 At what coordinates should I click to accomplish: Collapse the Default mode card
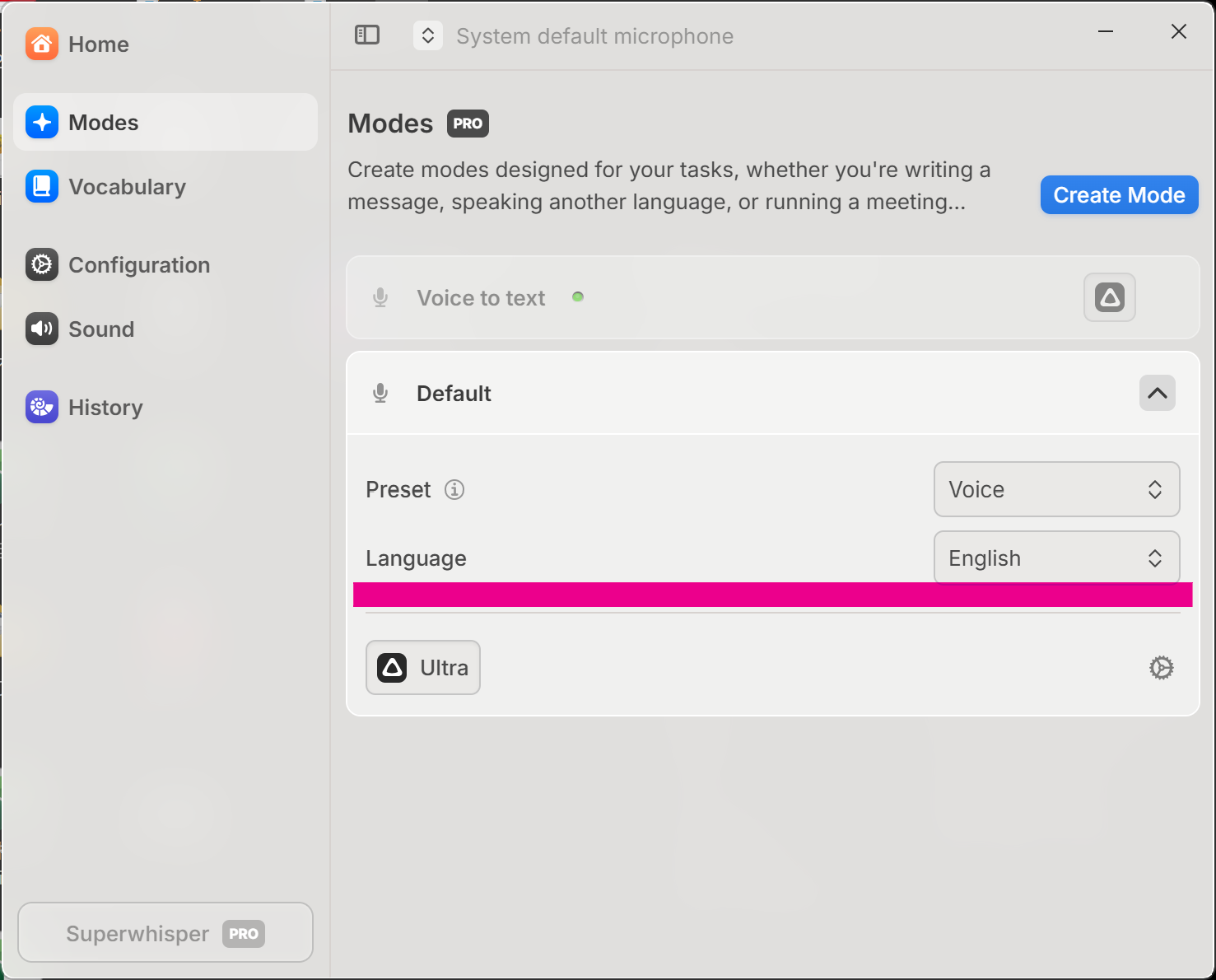click(x=1157, y=394)
